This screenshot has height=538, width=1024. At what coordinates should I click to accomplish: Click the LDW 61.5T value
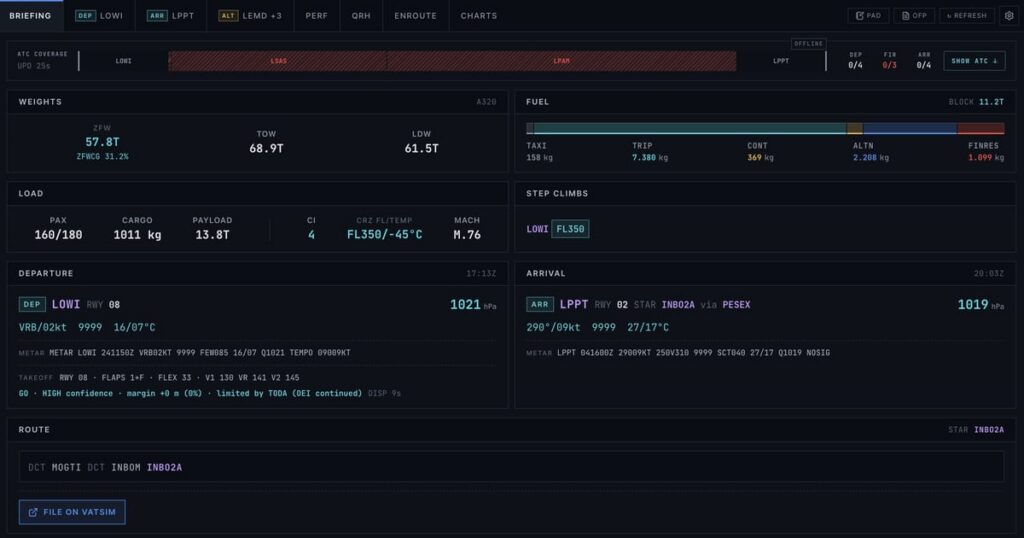pos(421,149)
